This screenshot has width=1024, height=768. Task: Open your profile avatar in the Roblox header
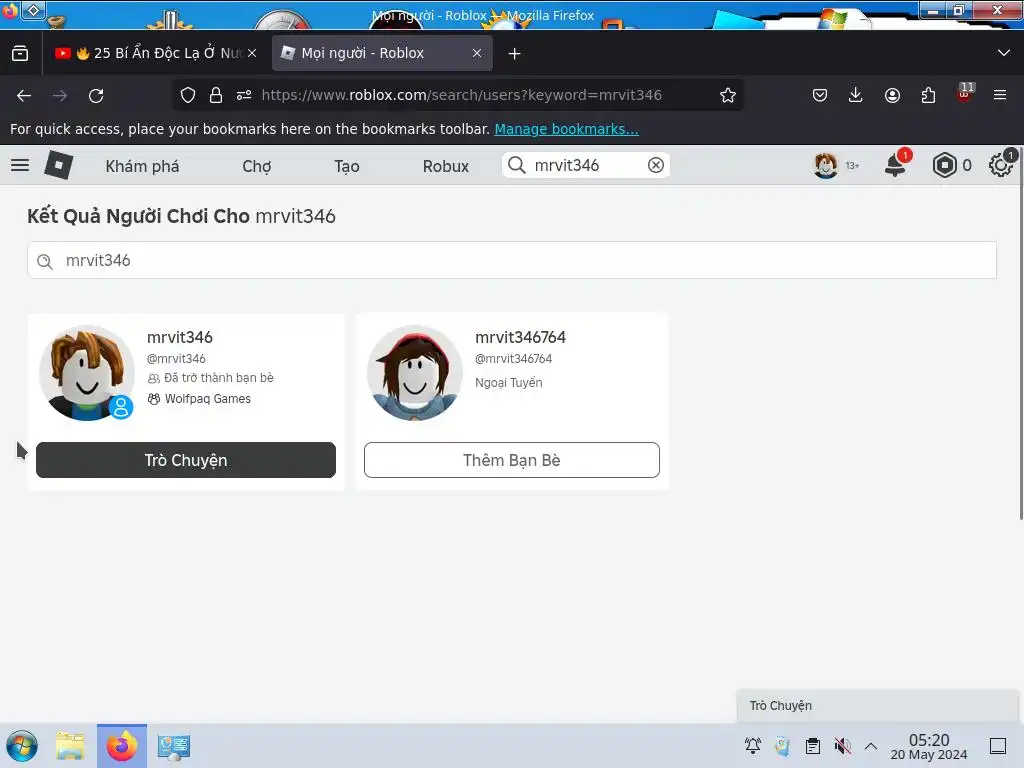tap(825, 165)
